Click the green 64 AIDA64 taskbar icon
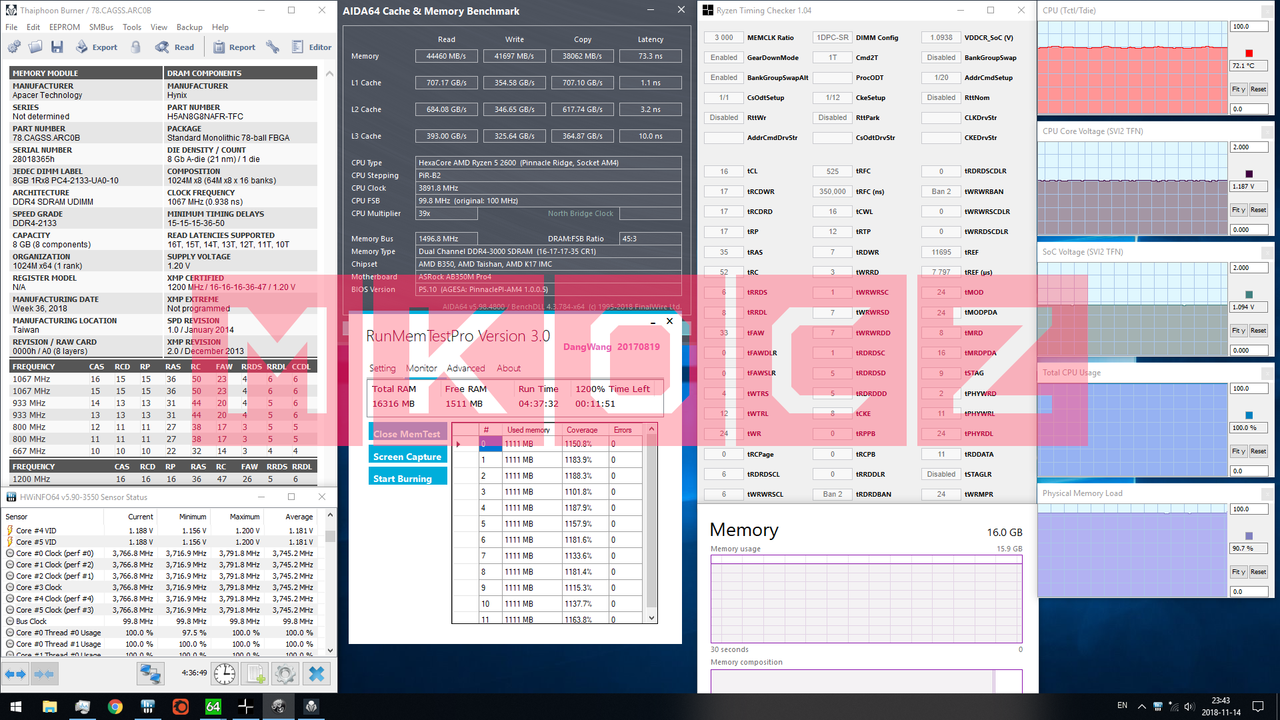This screenshot has width=1280, height=720. tap(212, 706)
